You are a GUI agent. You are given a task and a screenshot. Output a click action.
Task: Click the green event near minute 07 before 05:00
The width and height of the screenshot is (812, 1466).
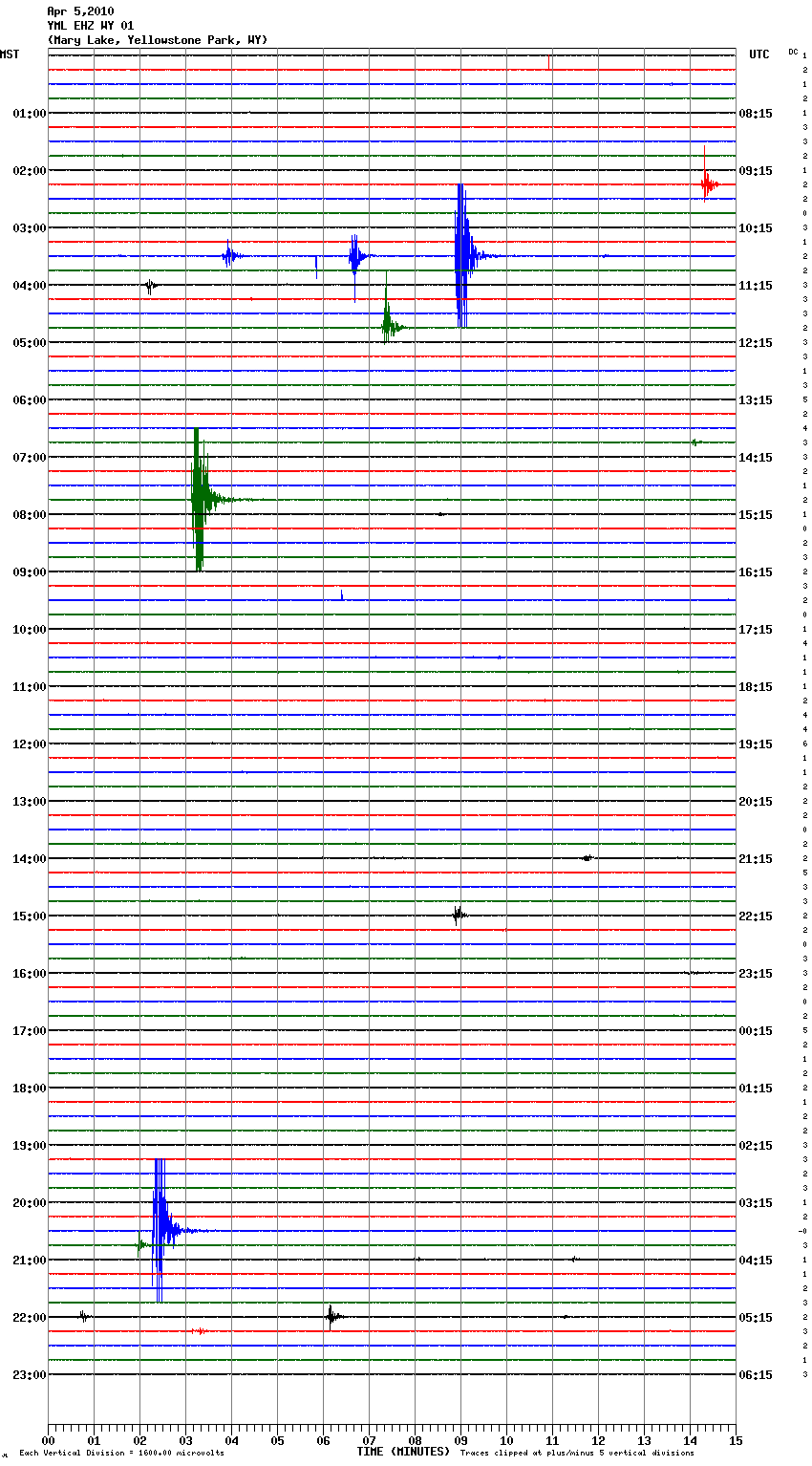click(388, 326)
